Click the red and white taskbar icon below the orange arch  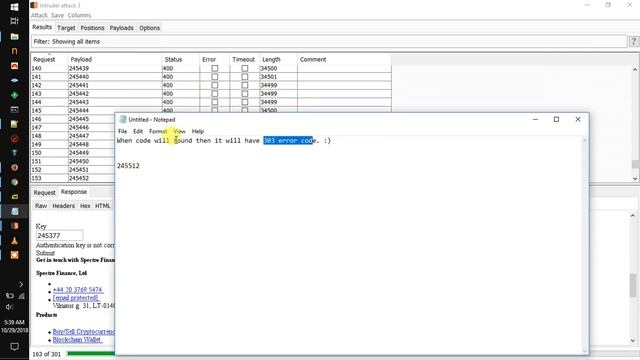click(14, 66)
